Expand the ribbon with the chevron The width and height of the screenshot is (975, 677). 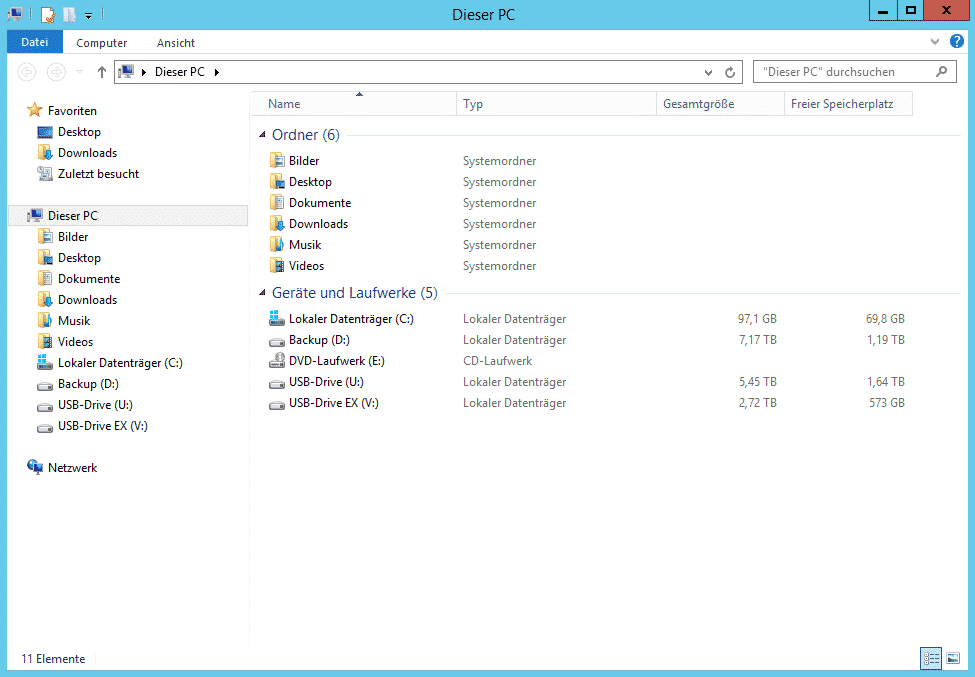[935, 42]
